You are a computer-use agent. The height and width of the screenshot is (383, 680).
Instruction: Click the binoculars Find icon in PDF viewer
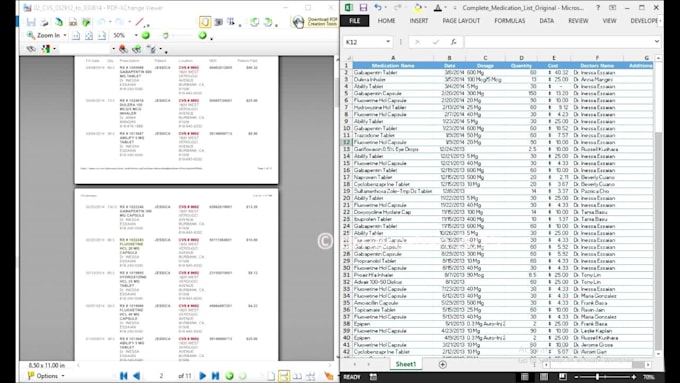(31, 49)
